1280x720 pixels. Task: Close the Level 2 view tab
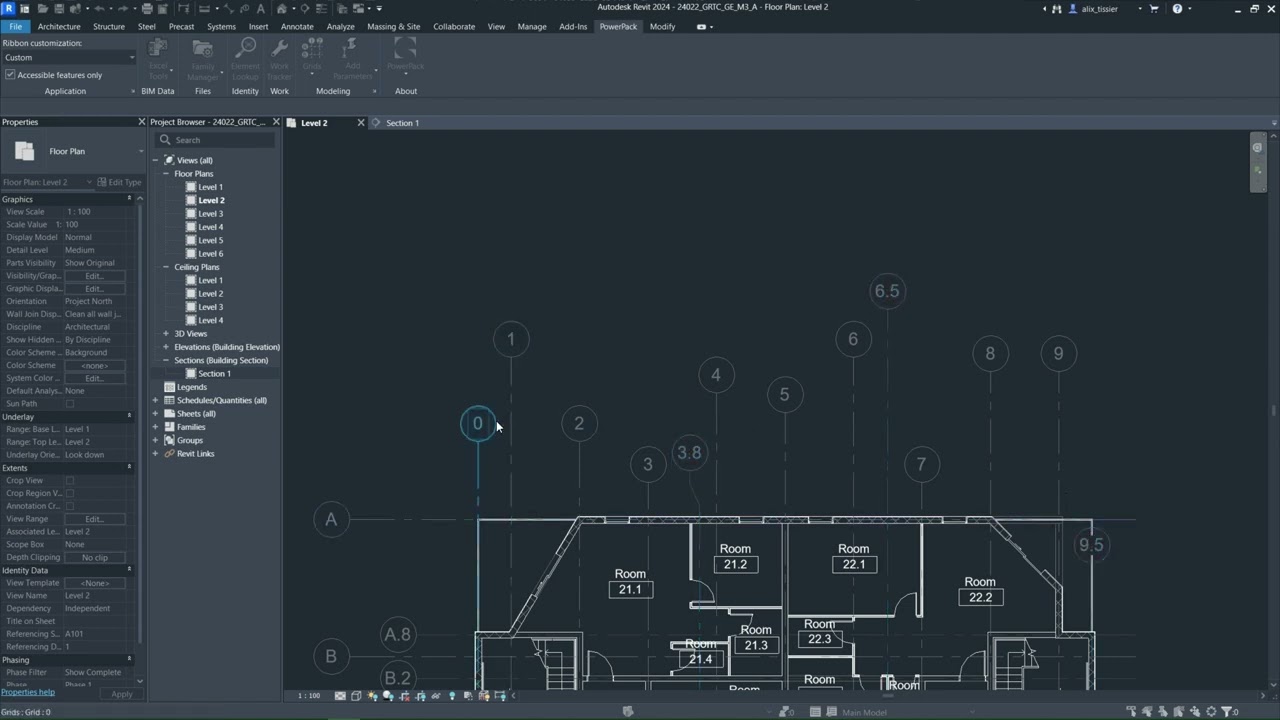[361, 123]
